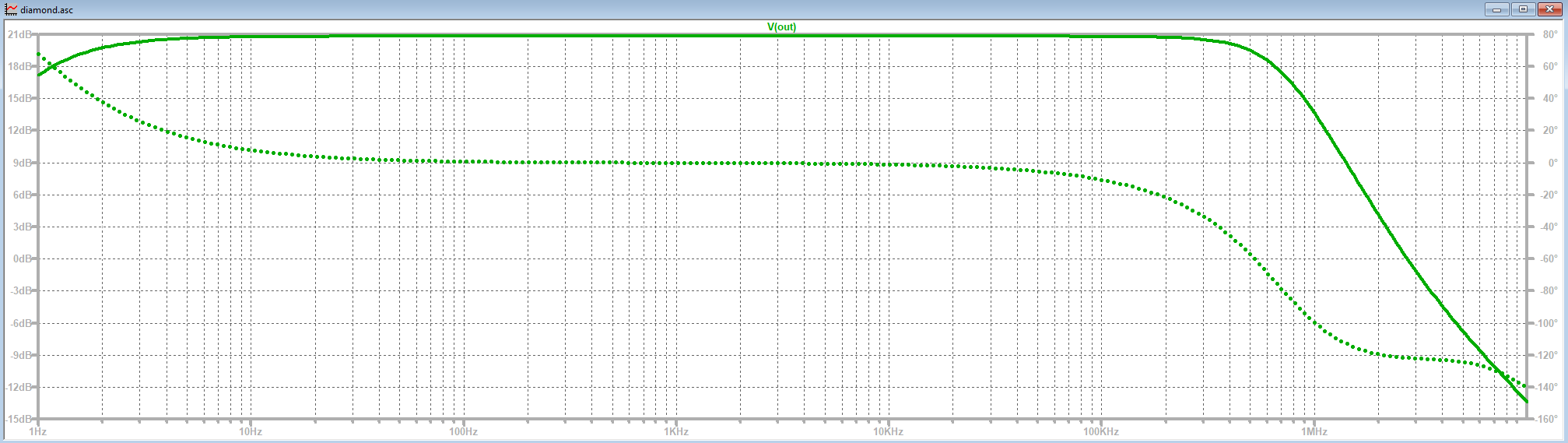Minimize the diamond.asc plot window
Viewport: 1568px width, 443px height.
1496,9
